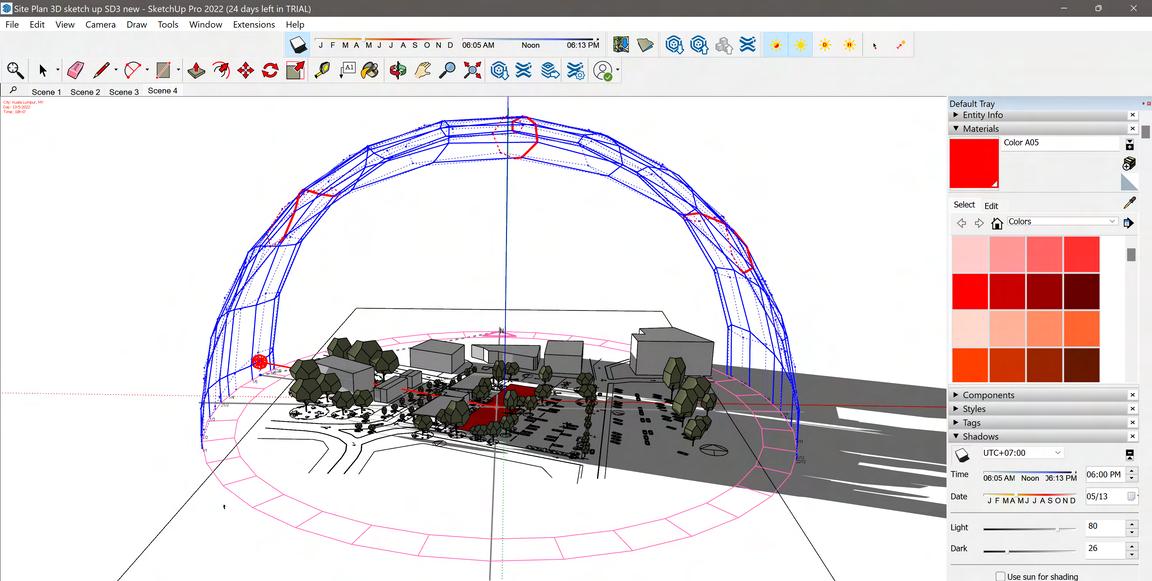Expand the Components panel header
The width and height of the screenshot is (1152, 581).
(x=988, y=395)
